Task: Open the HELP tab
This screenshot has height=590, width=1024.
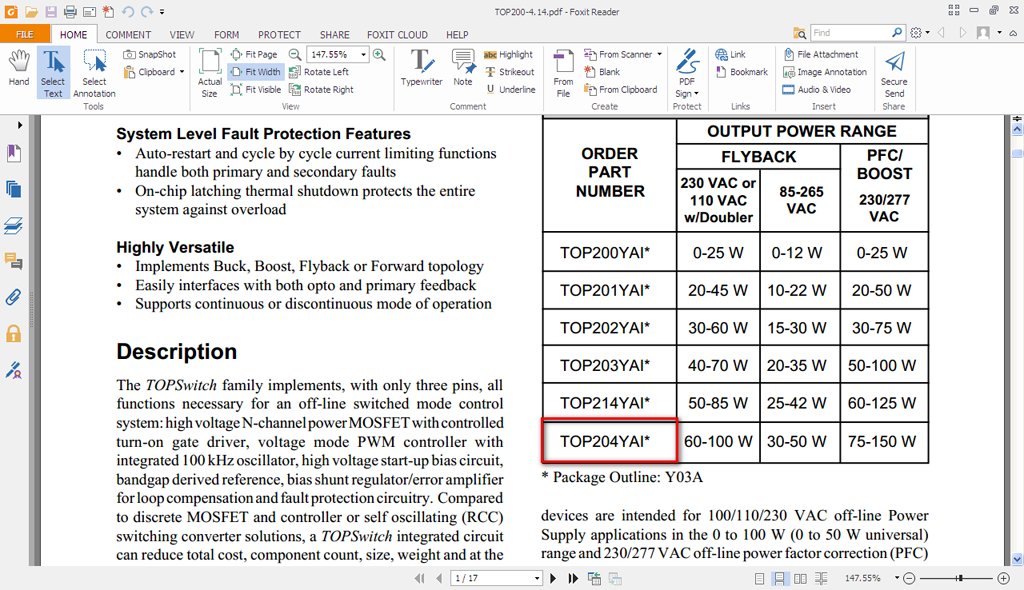Action: [457, 35]
